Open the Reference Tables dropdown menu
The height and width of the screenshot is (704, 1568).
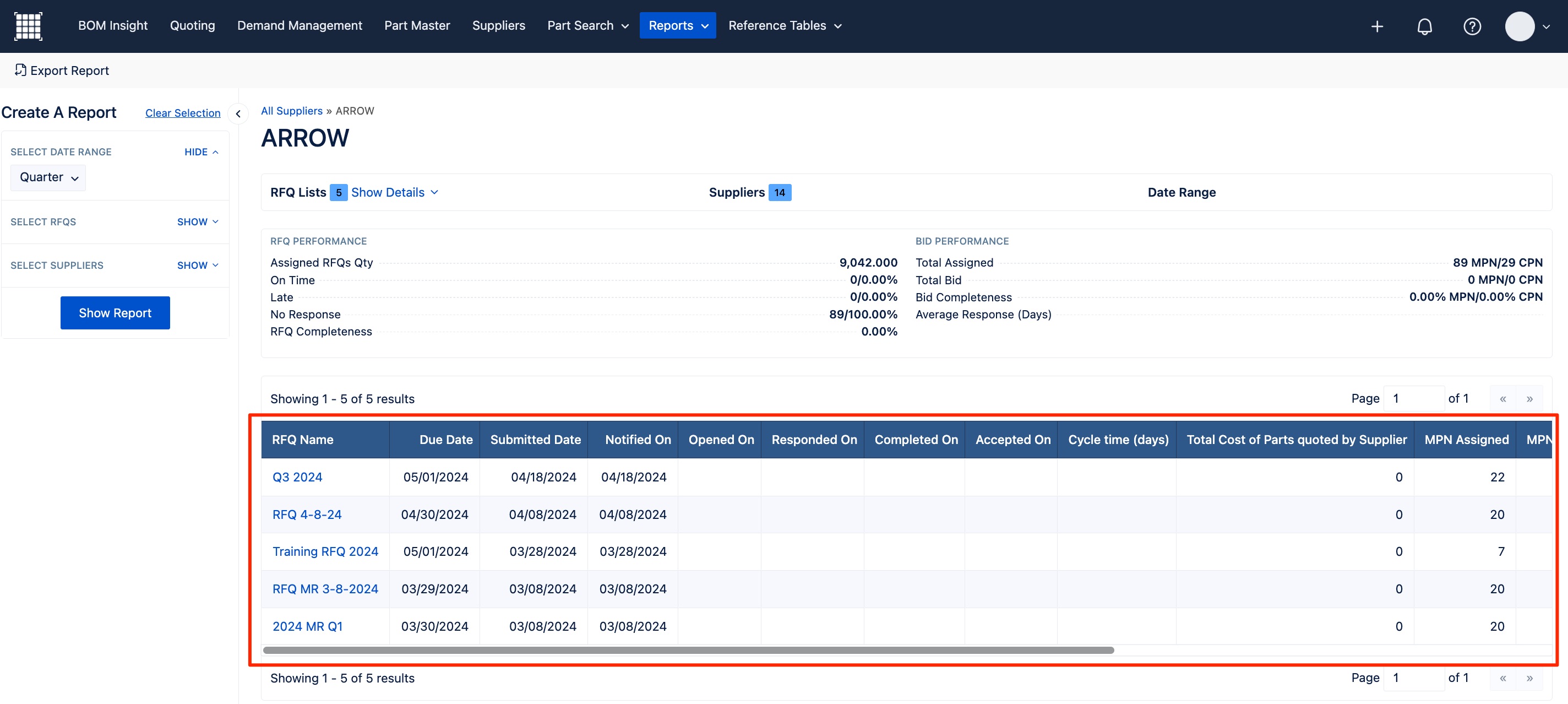(785, 25)
